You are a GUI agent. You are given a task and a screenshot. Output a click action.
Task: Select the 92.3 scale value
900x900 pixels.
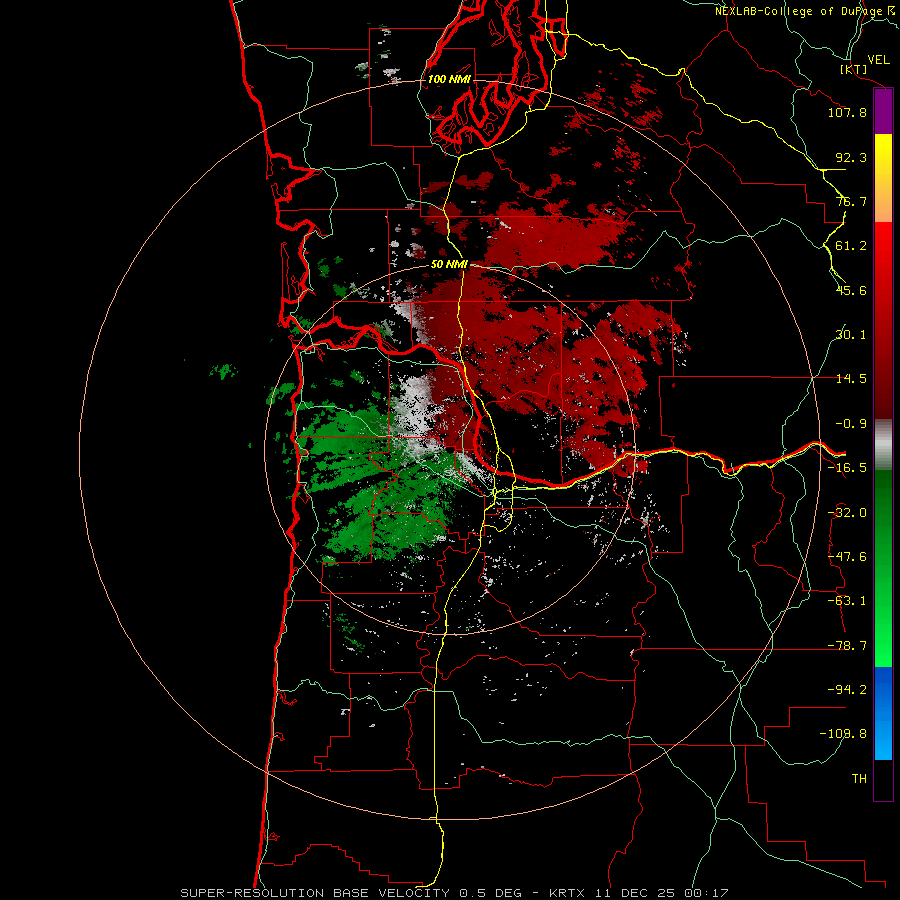click(x=851, y=157)
